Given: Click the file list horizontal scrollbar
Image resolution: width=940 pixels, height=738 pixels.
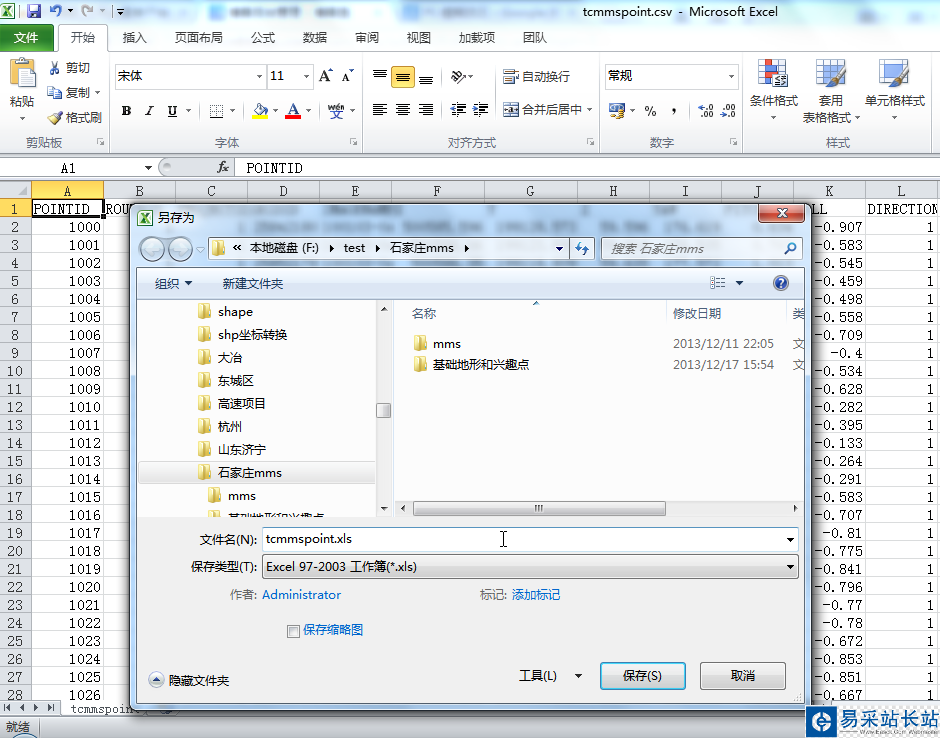Looking at the screenshot, I should (539, 508).
